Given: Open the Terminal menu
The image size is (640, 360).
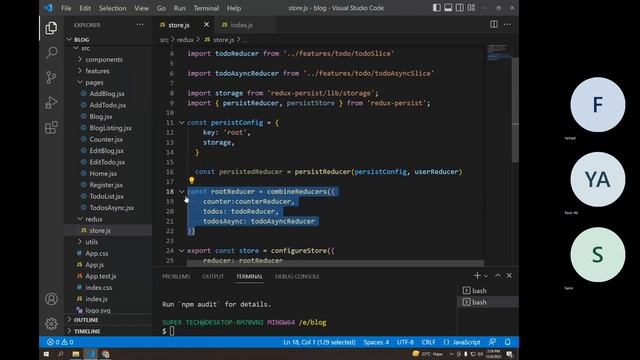Looking at the screenshot, I should [x=206, y=8].
